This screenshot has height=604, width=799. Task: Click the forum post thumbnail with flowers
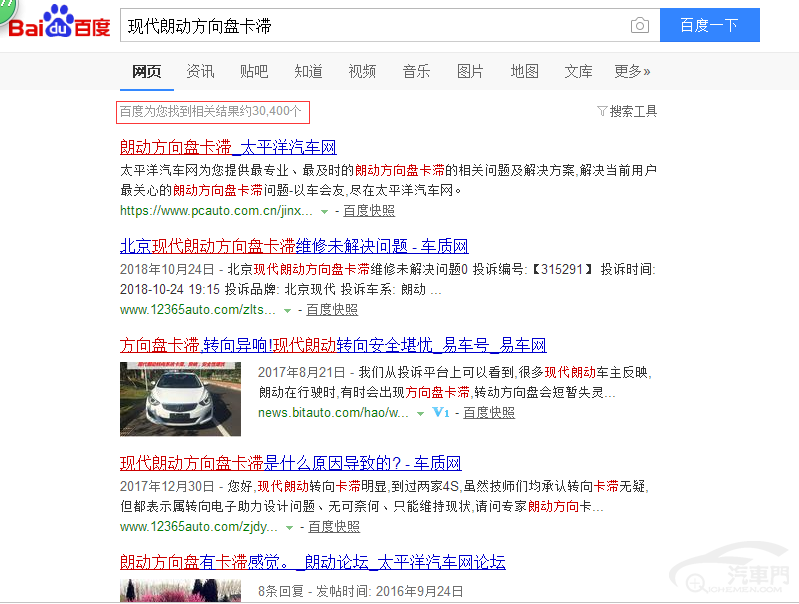(180, 591)
